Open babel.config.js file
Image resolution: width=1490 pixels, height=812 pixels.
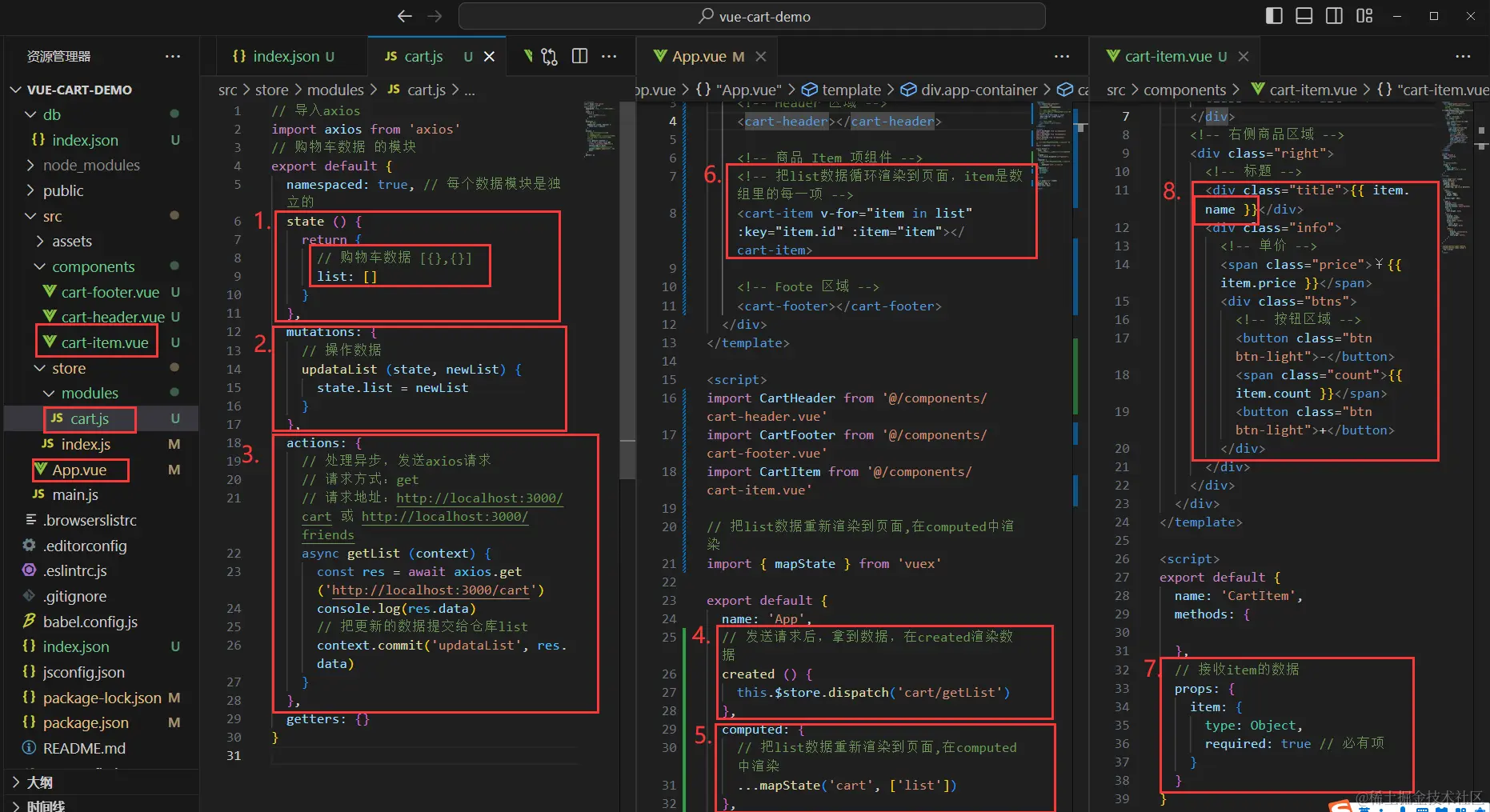point(90,622)
